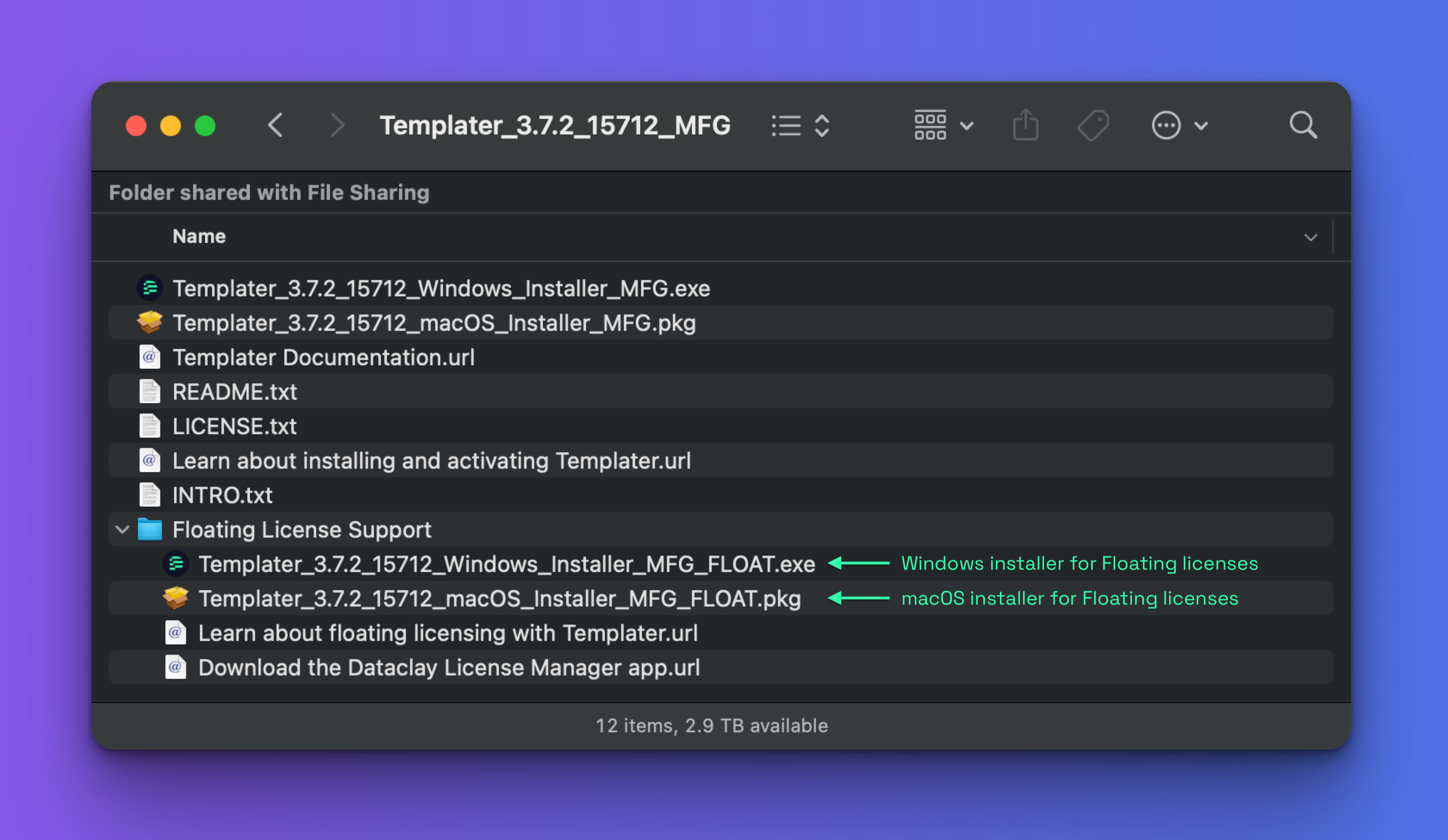1448x840 pixels.
Task: Collapse the Floating License Support folder
Action: pyautogui.click(x=122, y=529)
